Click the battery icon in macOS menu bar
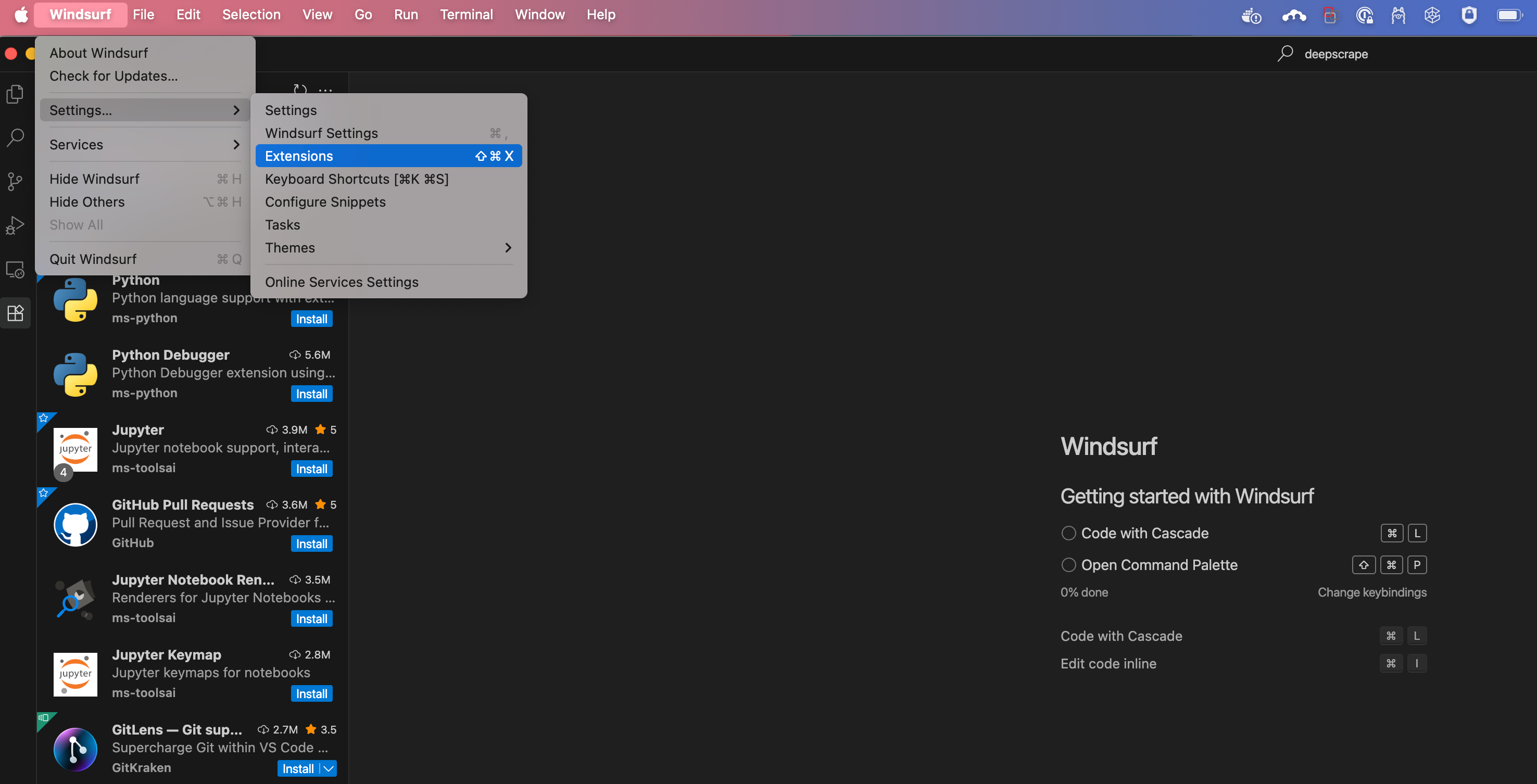Viewport: 1537px width, 784px height. (1508, 15)
